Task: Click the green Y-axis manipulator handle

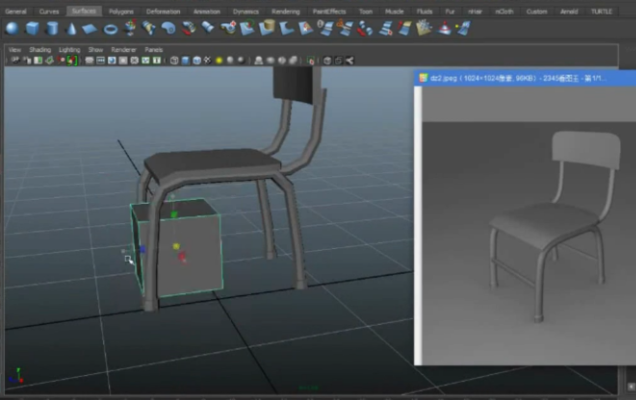Action: tap(173, 215)
